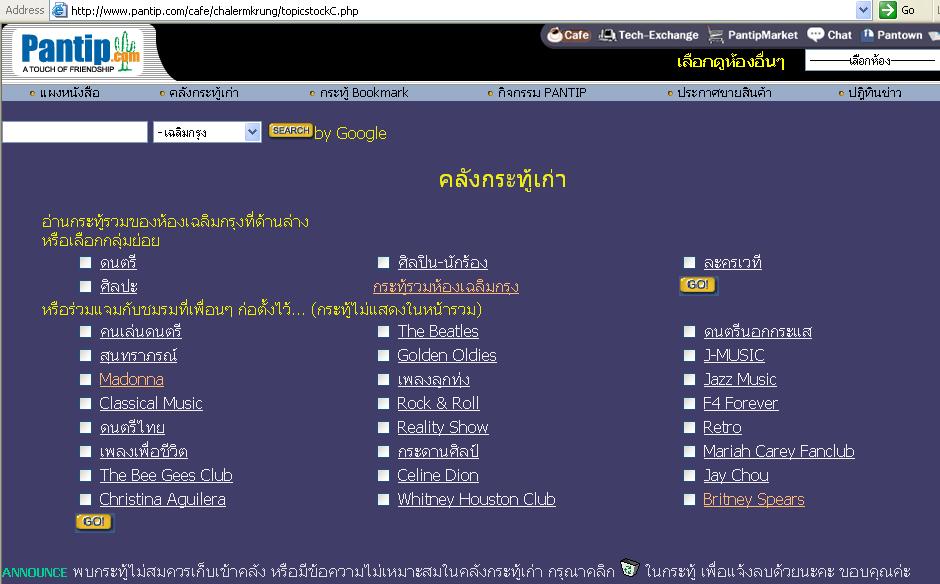Screen dimensions: 940x584
Task: Check the J-MUSIC club box
Action: pyautogui.click(x=689, y=355)
